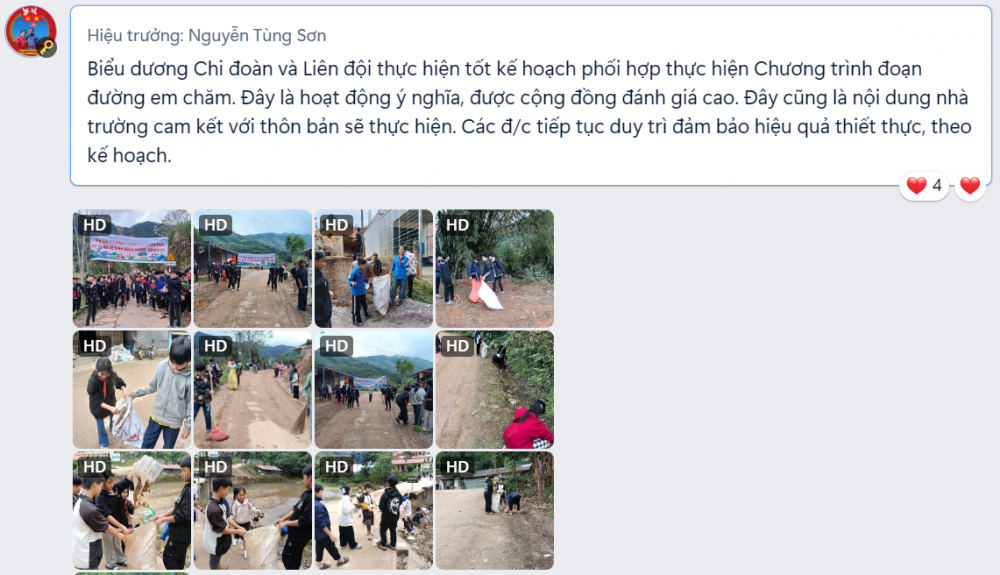The width and height of the screenshot is (1000, 575).
Task: Open the banner crowd photo in the first row
Action: click(131, 268)
